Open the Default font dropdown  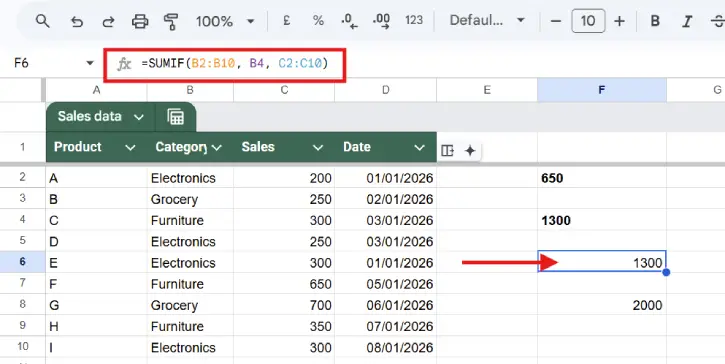487,21
